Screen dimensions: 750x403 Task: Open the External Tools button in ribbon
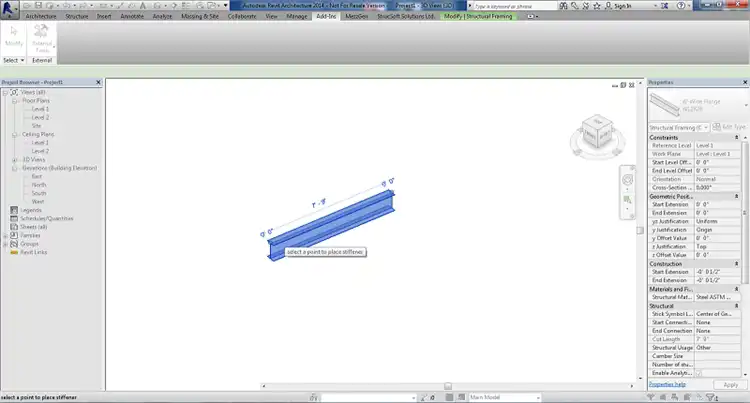tap(42, 38)
